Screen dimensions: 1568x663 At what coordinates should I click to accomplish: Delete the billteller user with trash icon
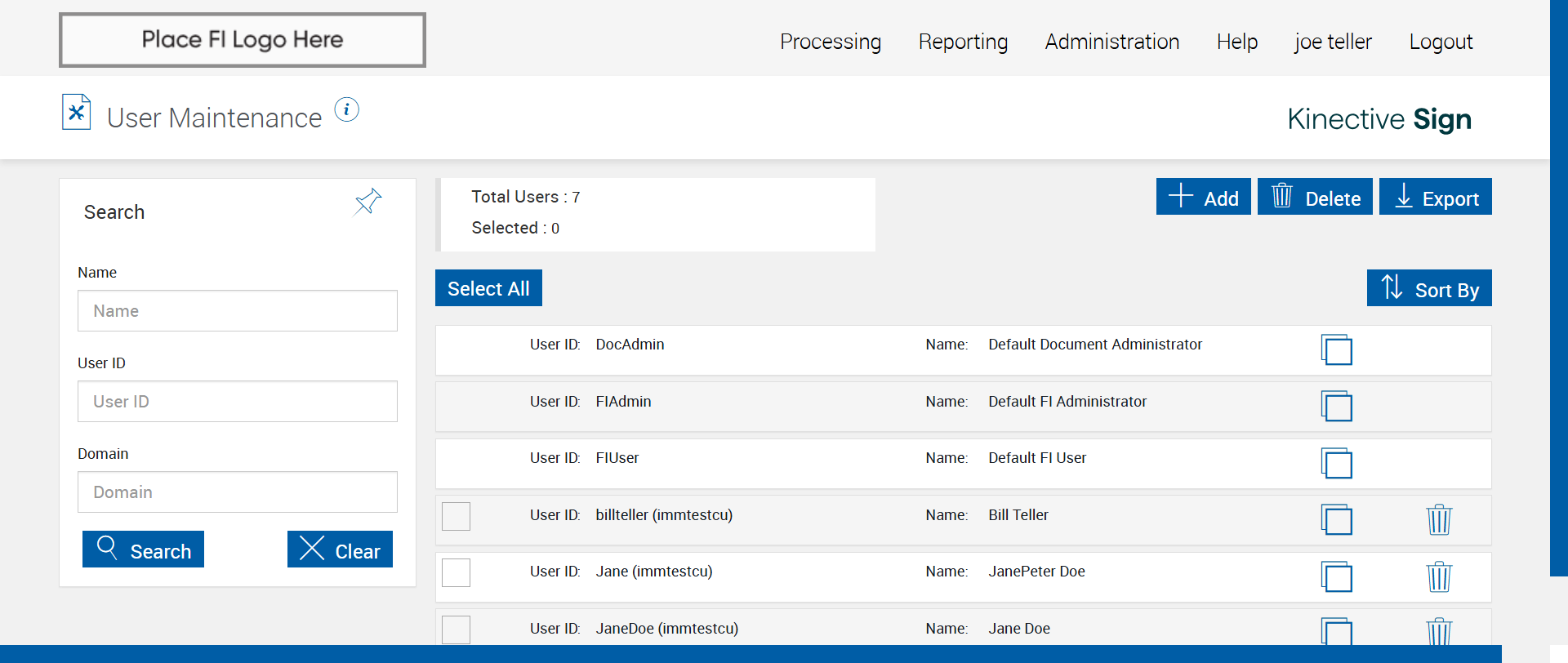coord(1438,519)
